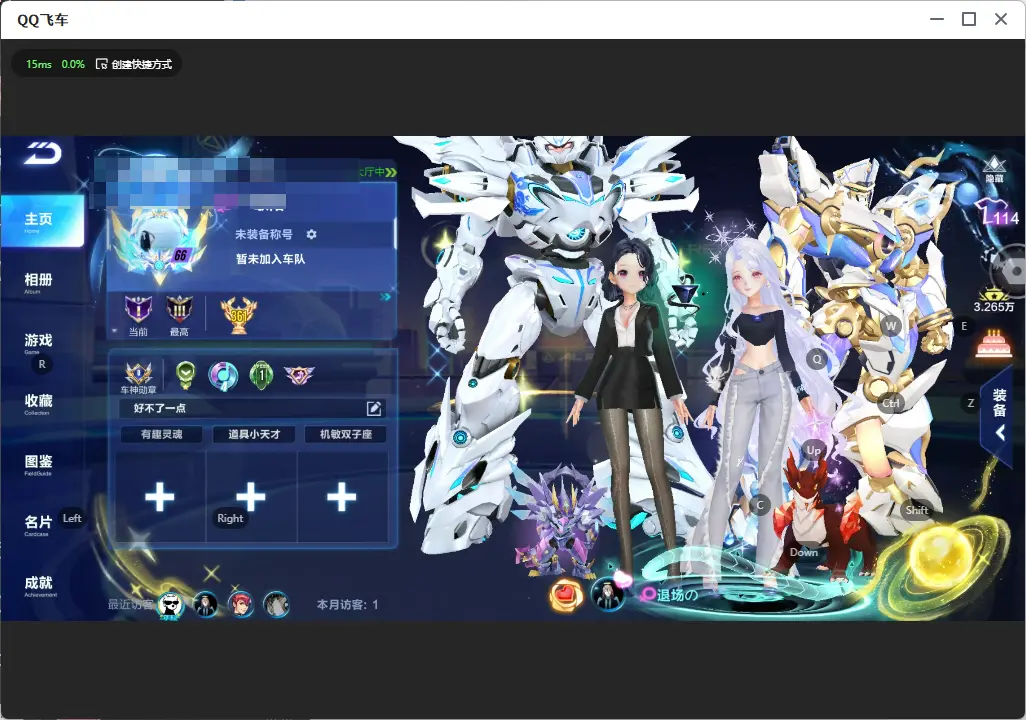Add an item to the last plus slot

click(x=342, y=497)
